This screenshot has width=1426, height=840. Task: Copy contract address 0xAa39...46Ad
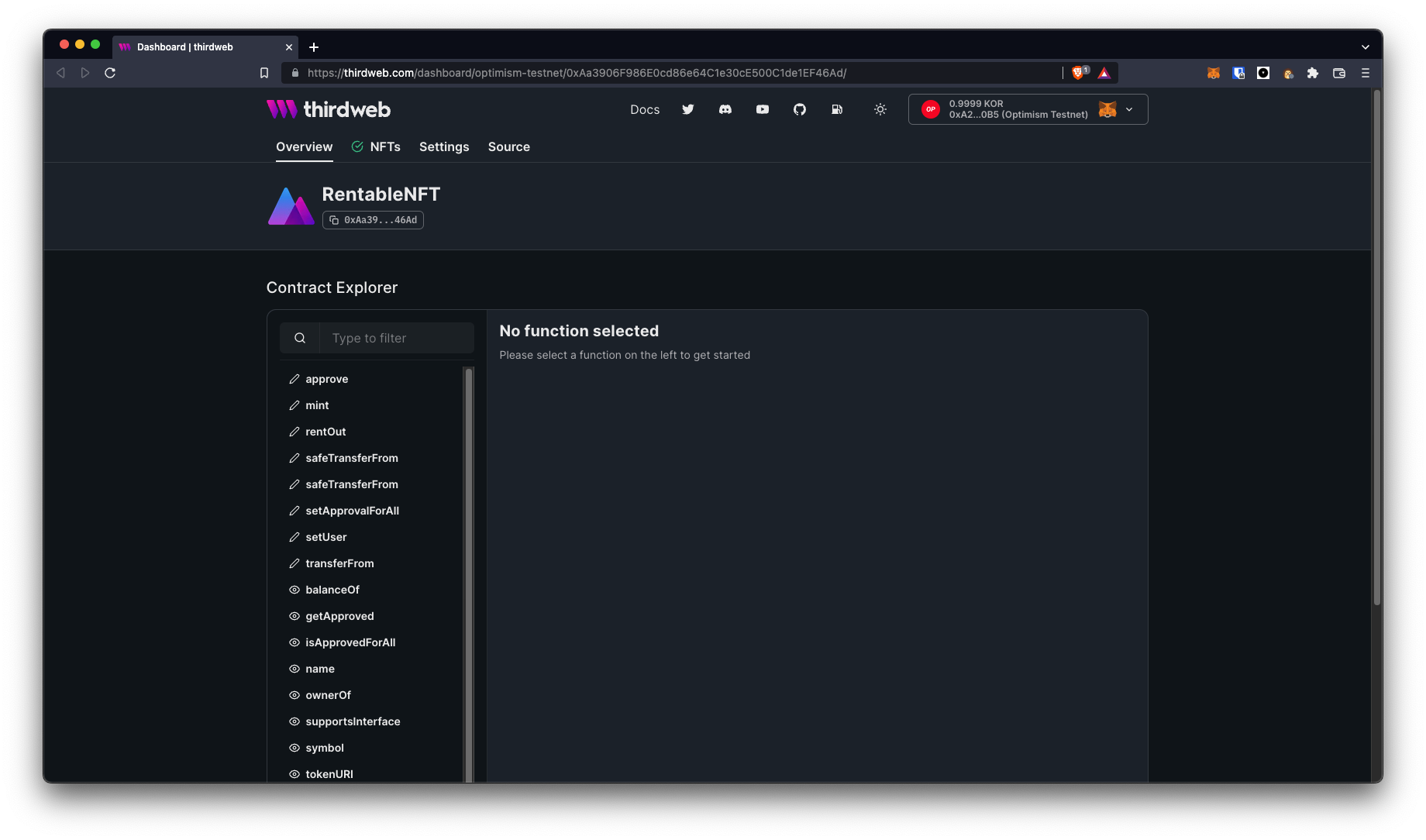pyautogui.click(x=373, y=220)
